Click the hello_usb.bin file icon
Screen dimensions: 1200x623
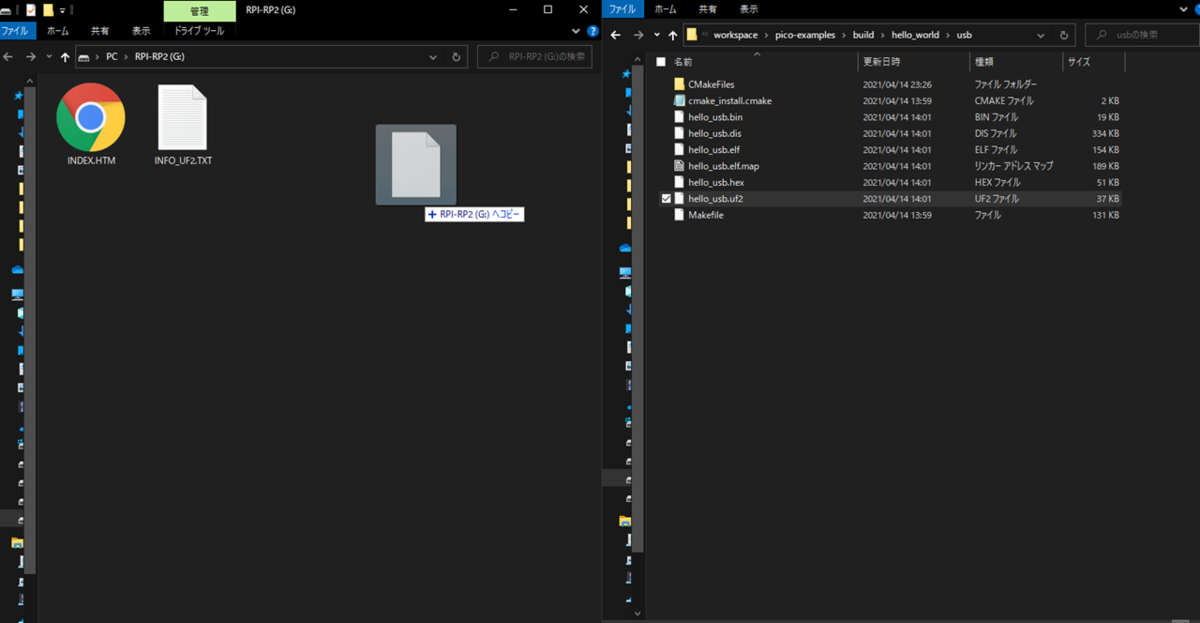(x=679, y=117)
